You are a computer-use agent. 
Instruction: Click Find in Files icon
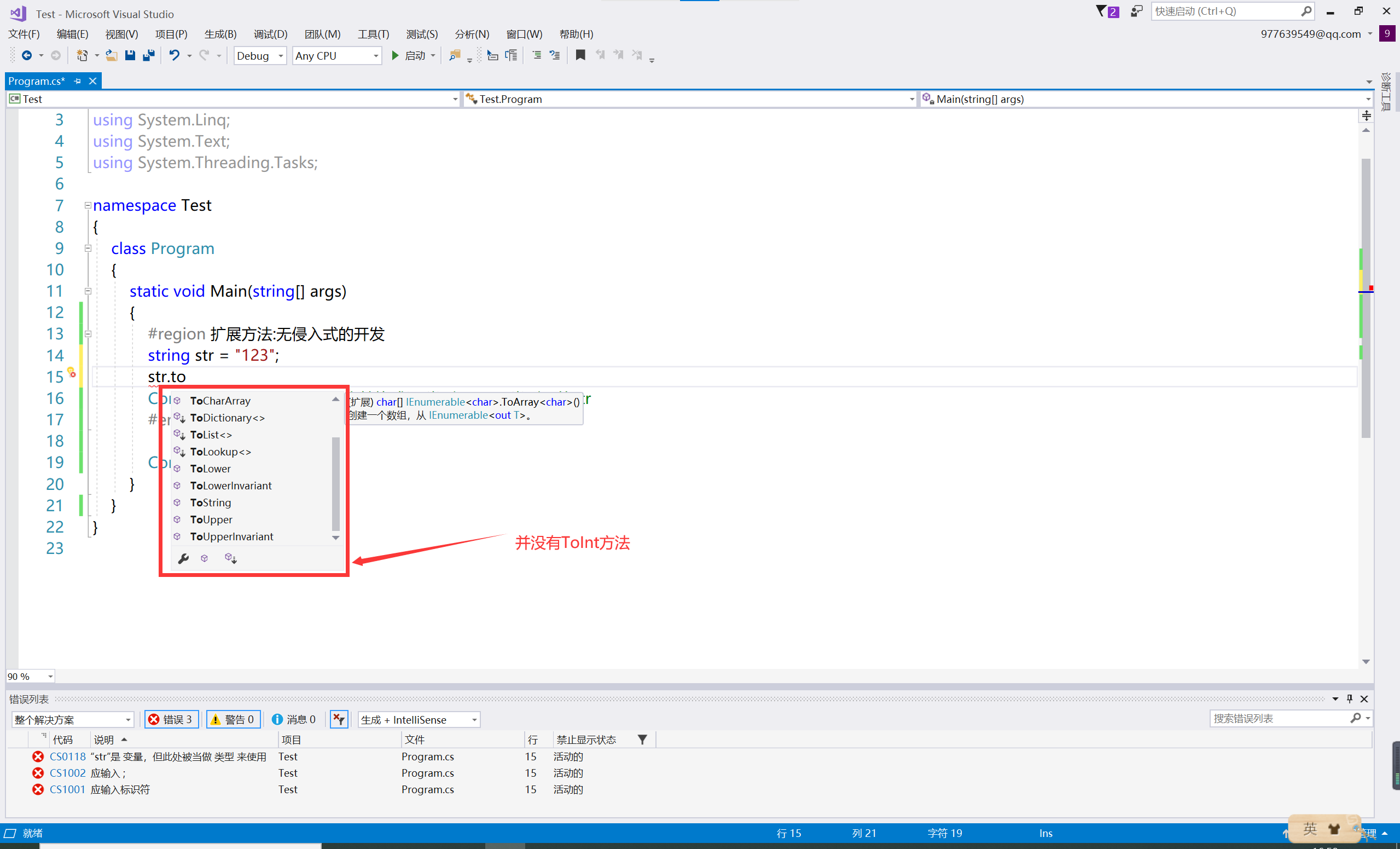coord(454,55)
